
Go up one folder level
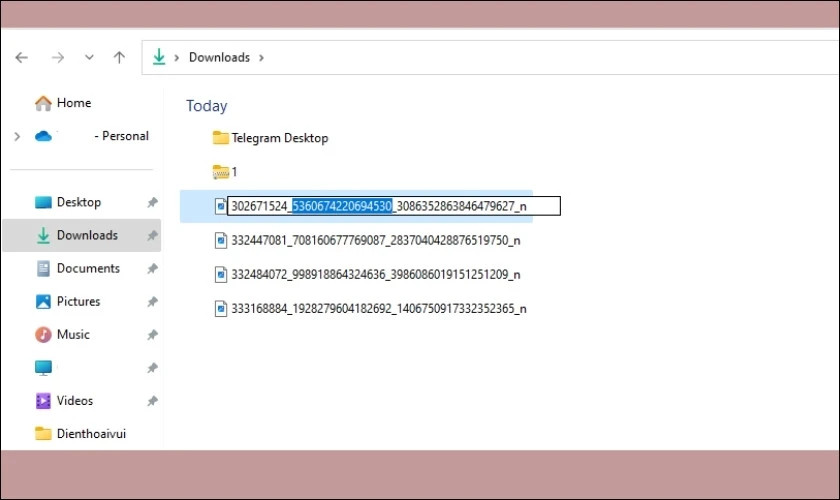coord(119,57)
